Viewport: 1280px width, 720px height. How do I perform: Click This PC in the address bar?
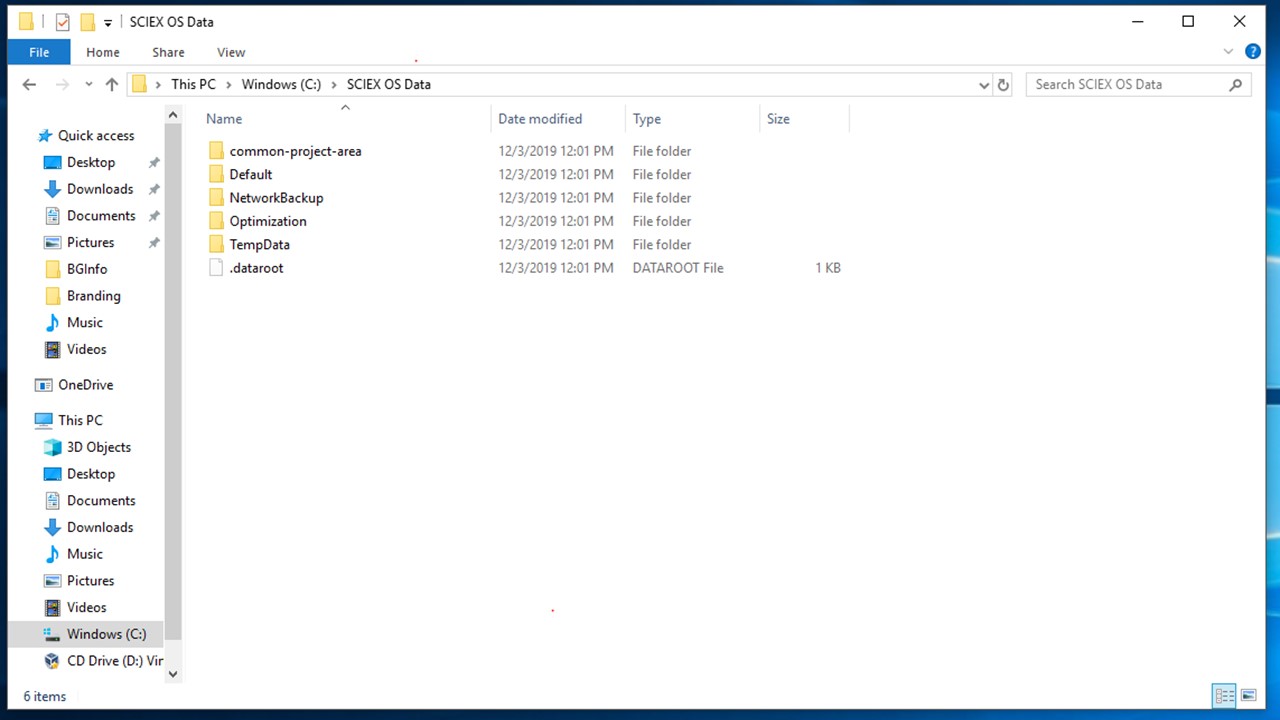pyautogui.click(x=193, y=85)
